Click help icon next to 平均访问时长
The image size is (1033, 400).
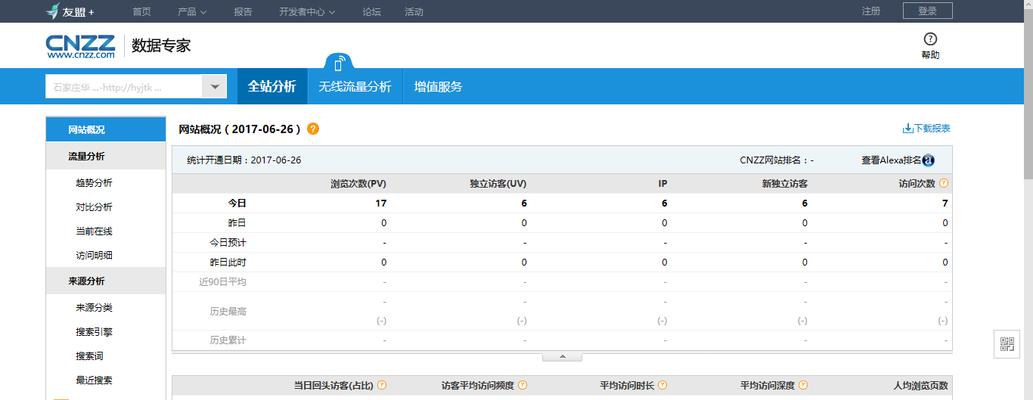pyautogui.click(x=663, y=385)
